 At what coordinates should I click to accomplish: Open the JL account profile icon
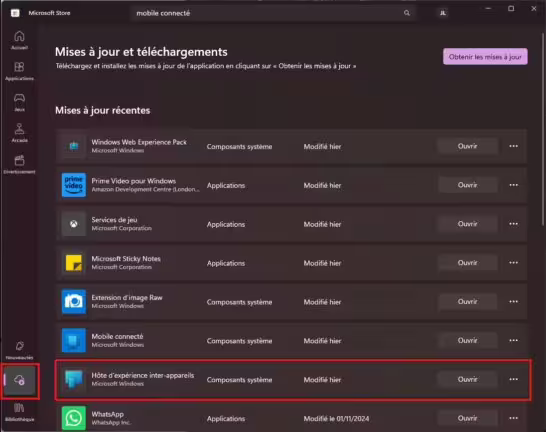(x=443, y=13)
